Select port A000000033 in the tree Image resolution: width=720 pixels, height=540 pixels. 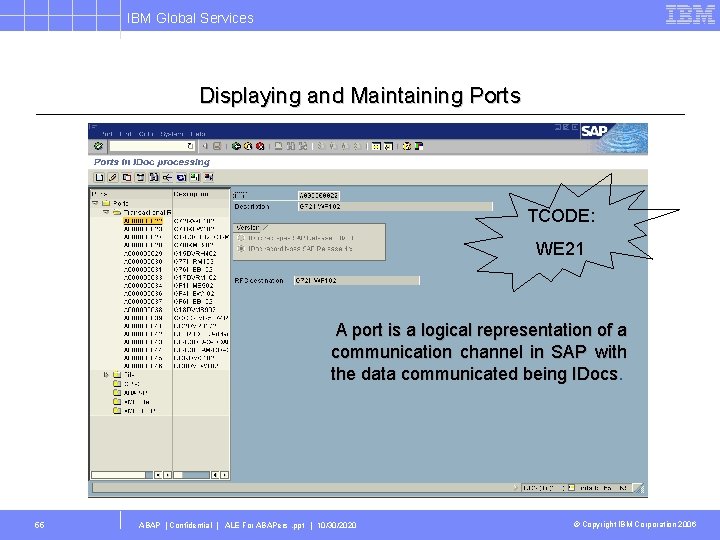pyautogui.click(x=143, y=277)
